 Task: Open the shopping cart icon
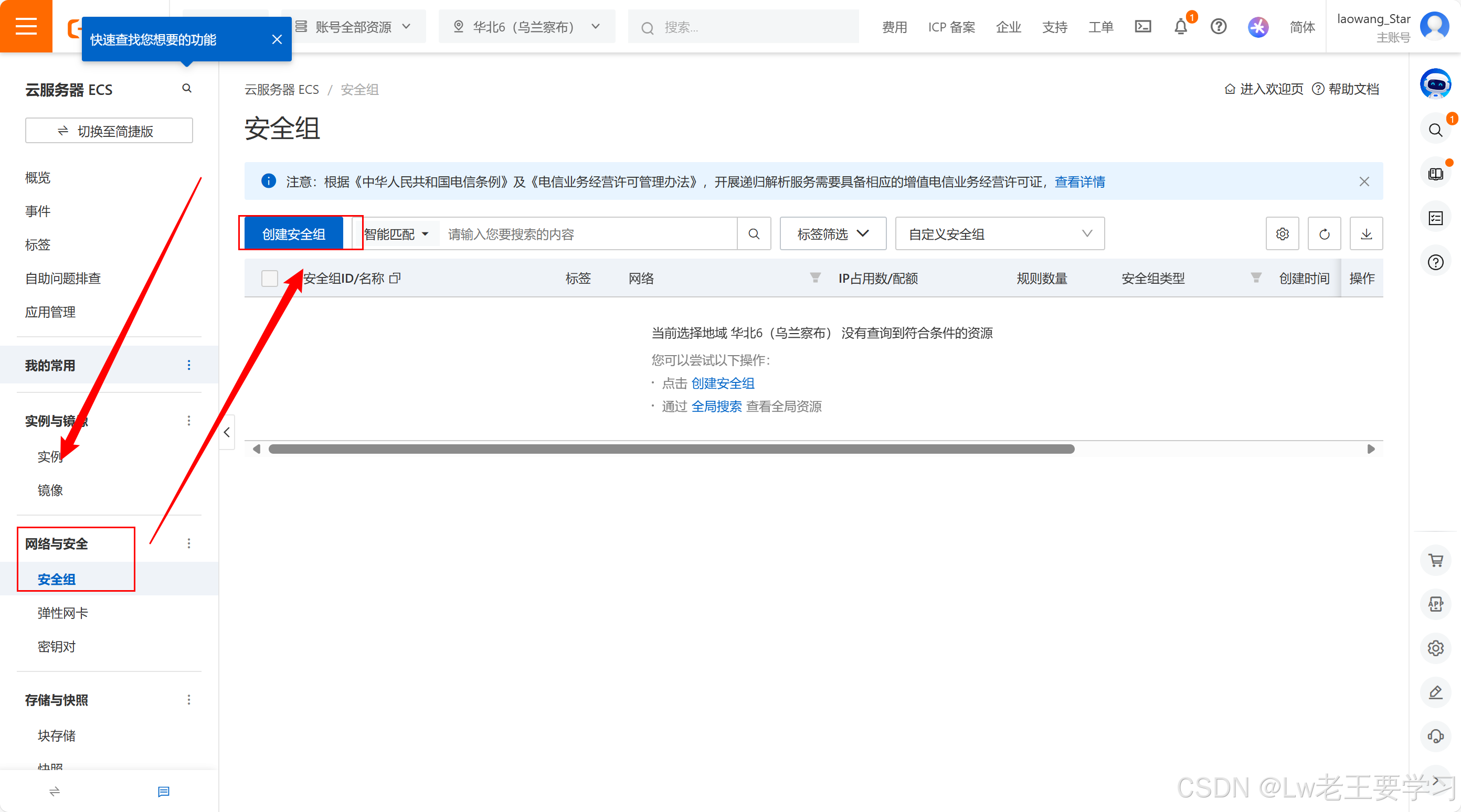1435,560
